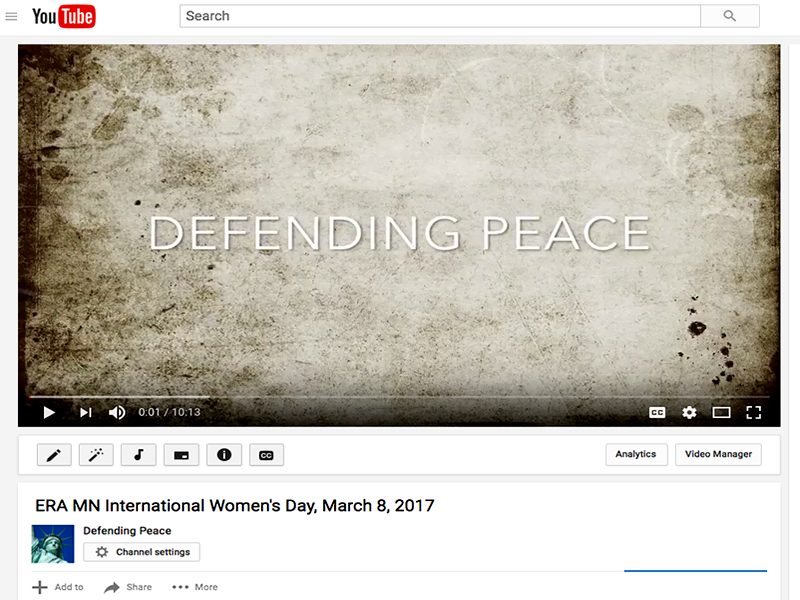800x600 pixels.
Task: Seek along the video progress bar
Action: coord(399,396)
